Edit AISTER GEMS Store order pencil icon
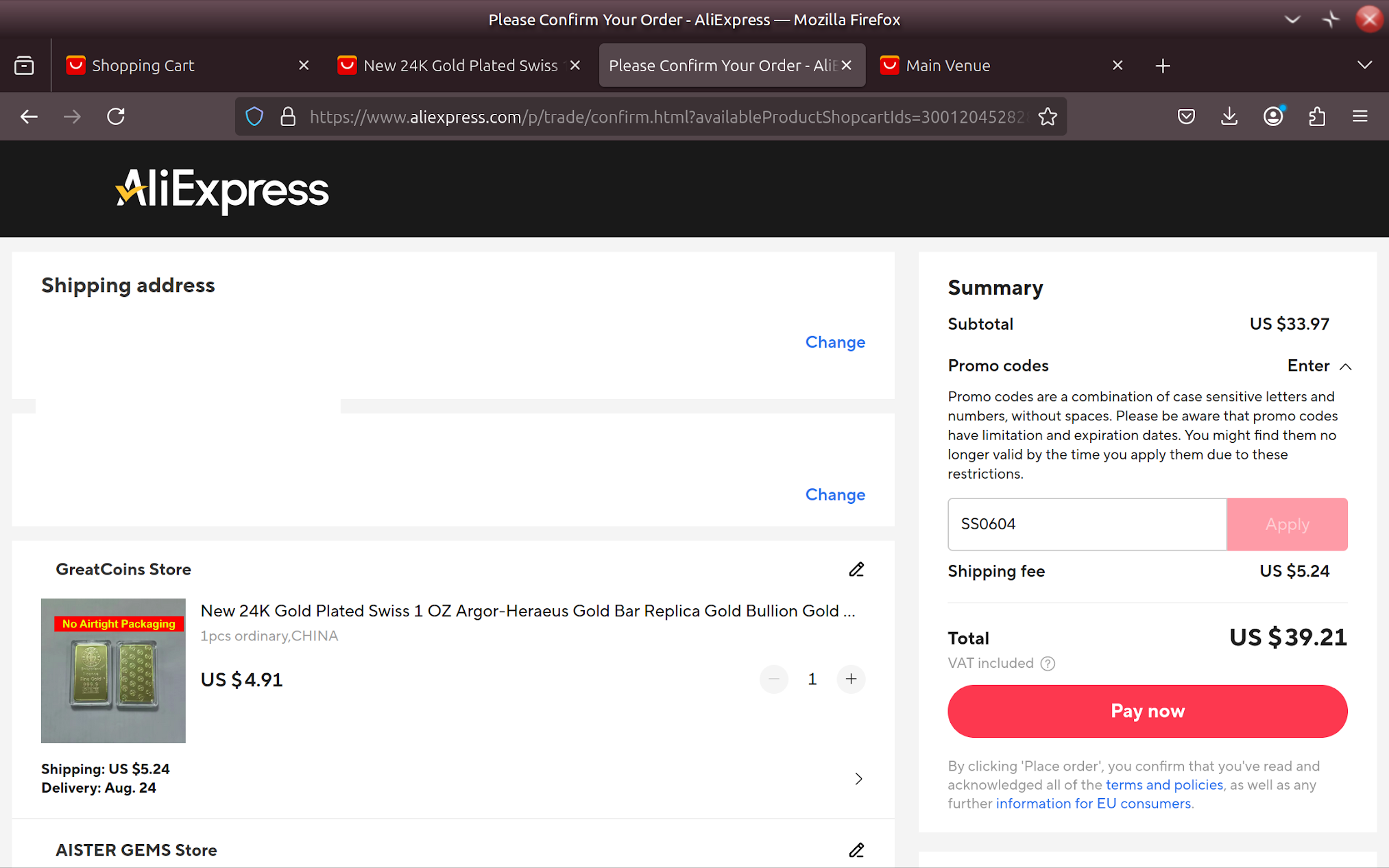The width and height of the screenshot is (1389, 868). (x=856, y=850)
